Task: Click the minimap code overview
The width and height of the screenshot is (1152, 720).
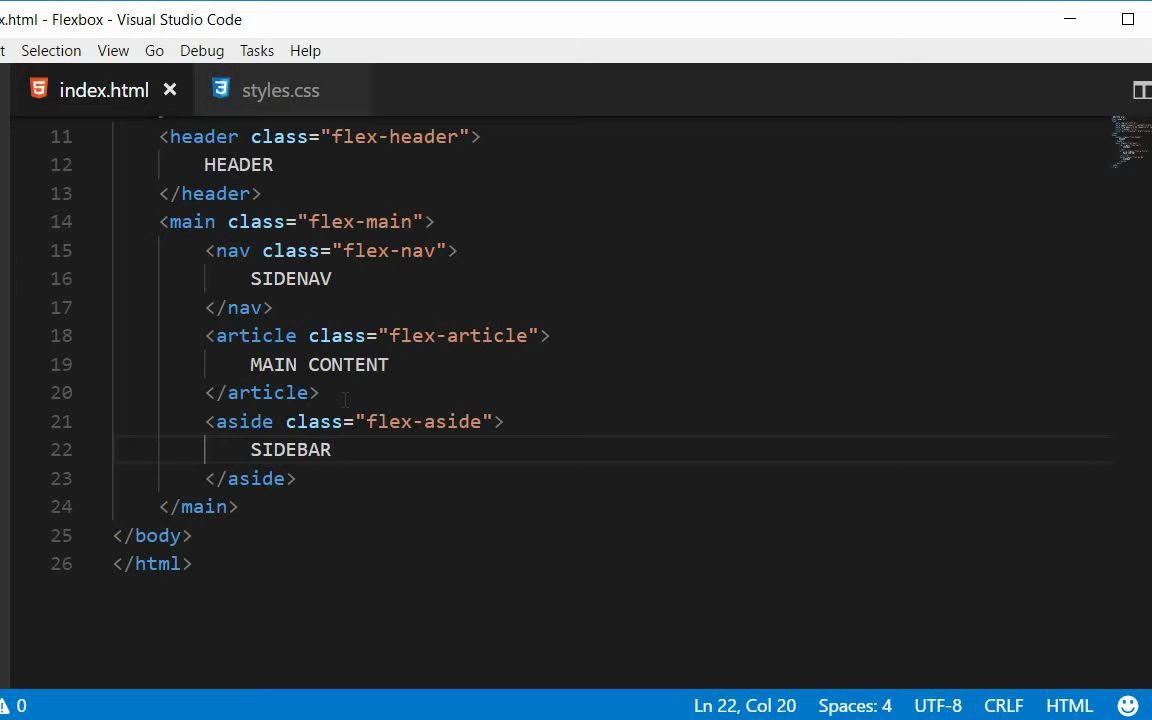Action: pyautogui.click(x=1130, y=141)
